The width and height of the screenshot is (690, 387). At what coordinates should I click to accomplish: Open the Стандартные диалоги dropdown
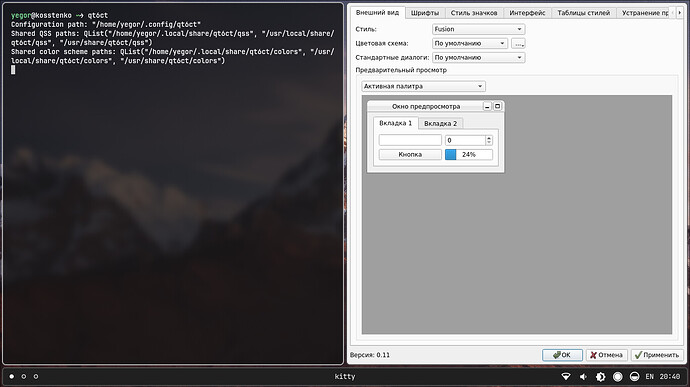point(478,57)
